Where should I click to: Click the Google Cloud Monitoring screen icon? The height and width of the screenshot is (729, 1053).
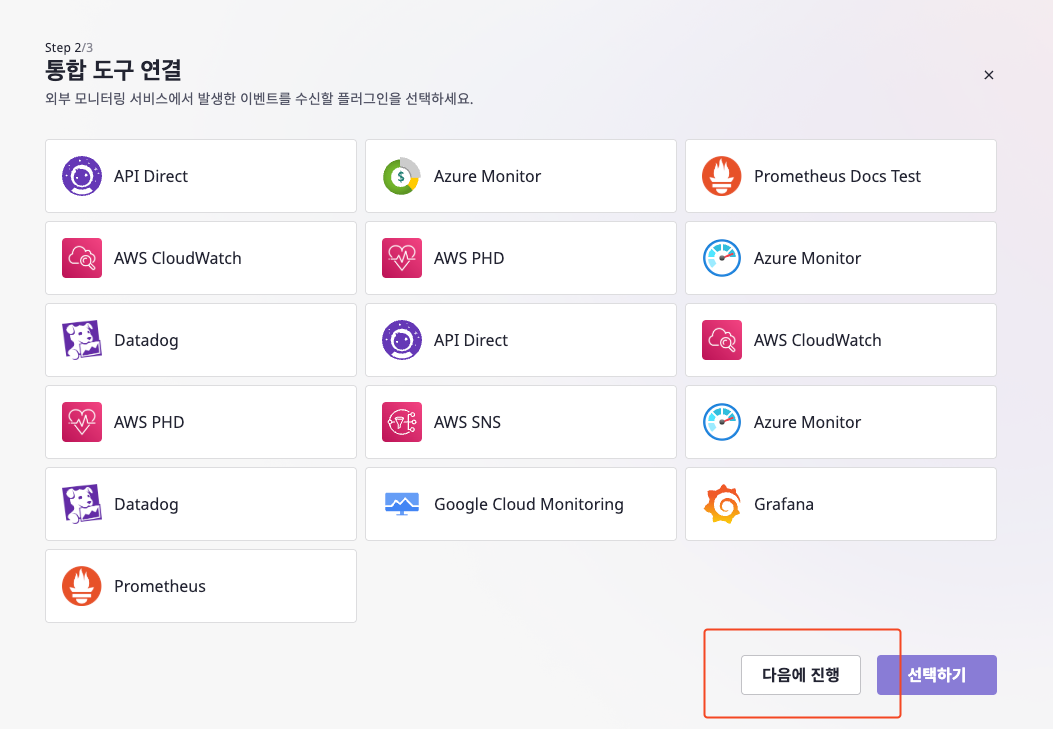pos(402,503)
